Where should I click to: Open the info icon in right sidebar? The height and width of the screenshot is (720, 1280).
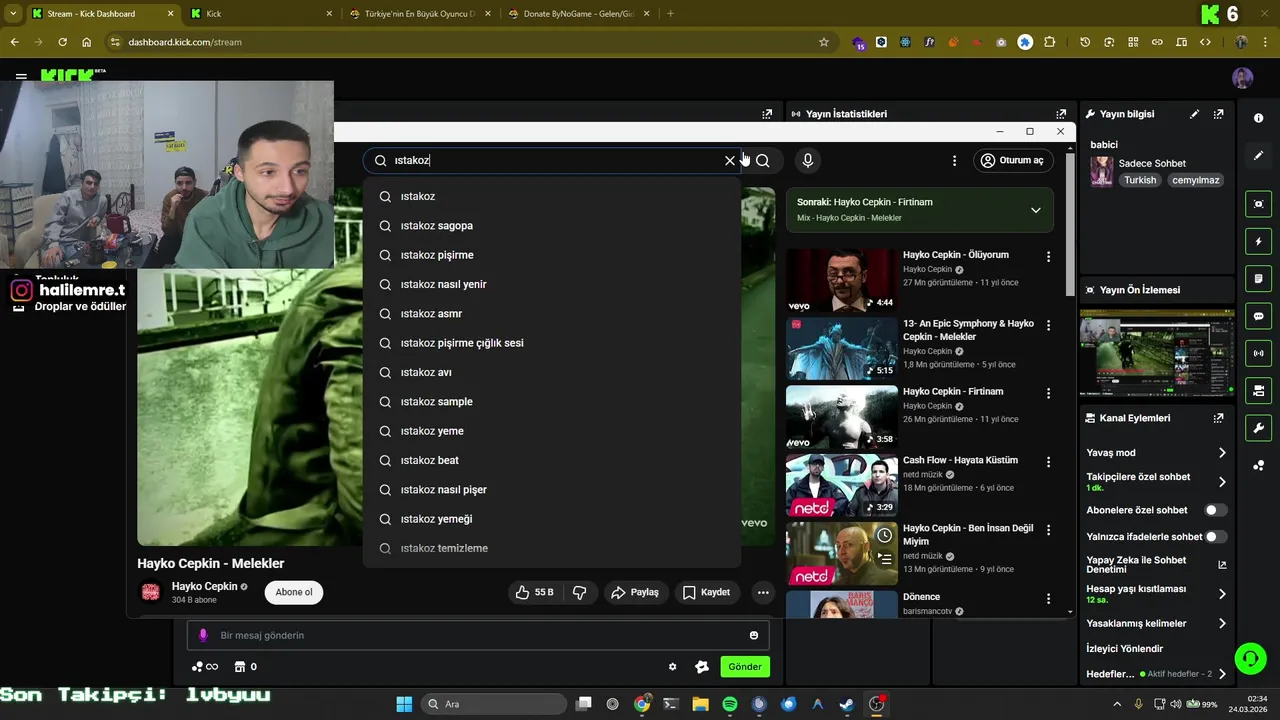[x=1258, y=118]
